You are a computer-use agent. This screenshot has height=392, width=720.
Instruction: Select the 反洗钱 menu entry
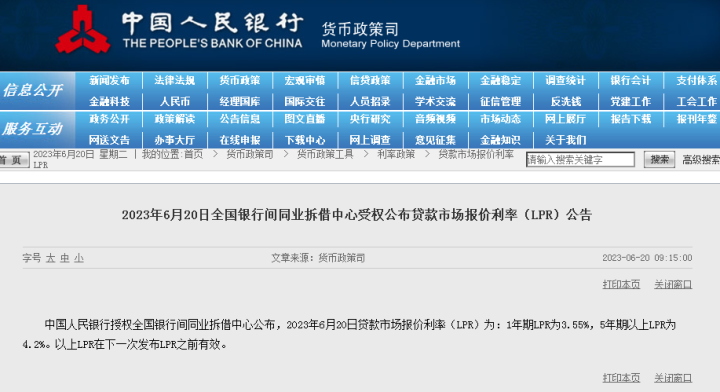click(566, 101)
